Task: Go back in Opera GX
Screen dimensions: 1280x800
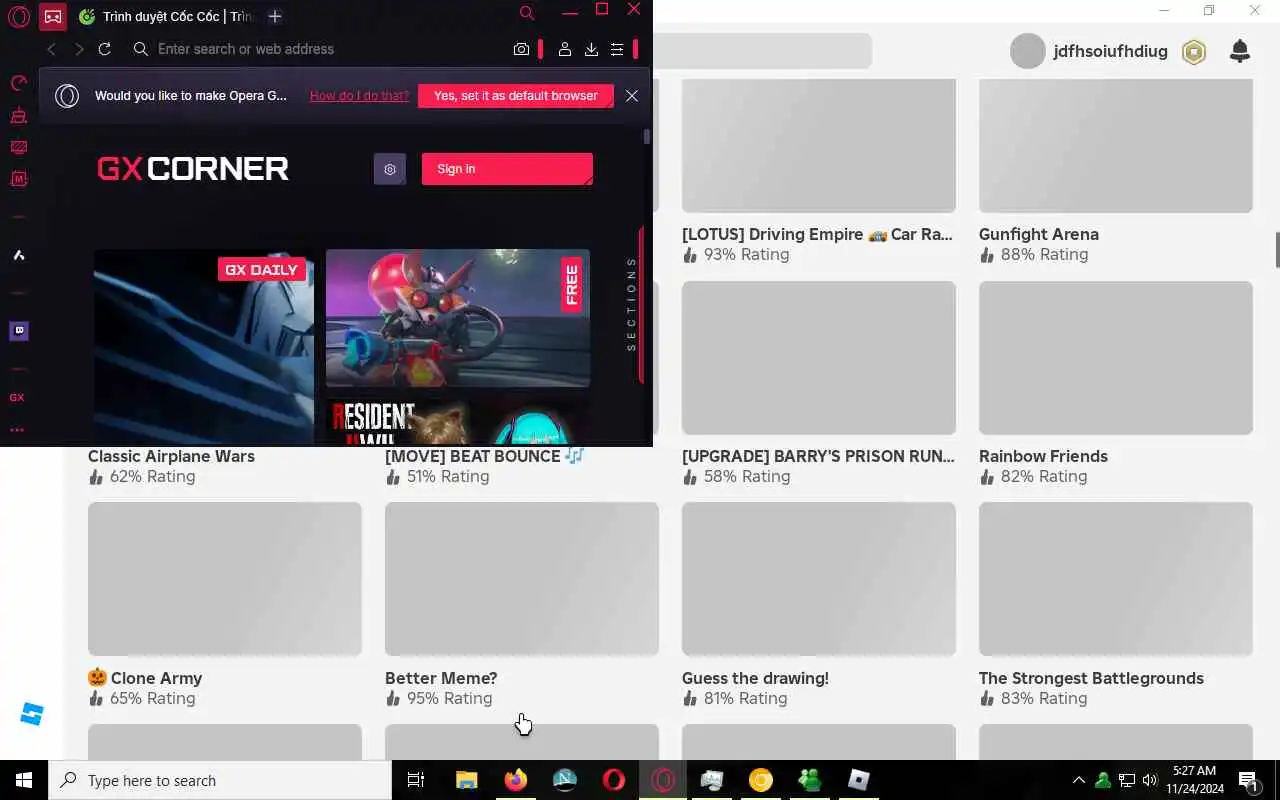Action: [52, 49]
